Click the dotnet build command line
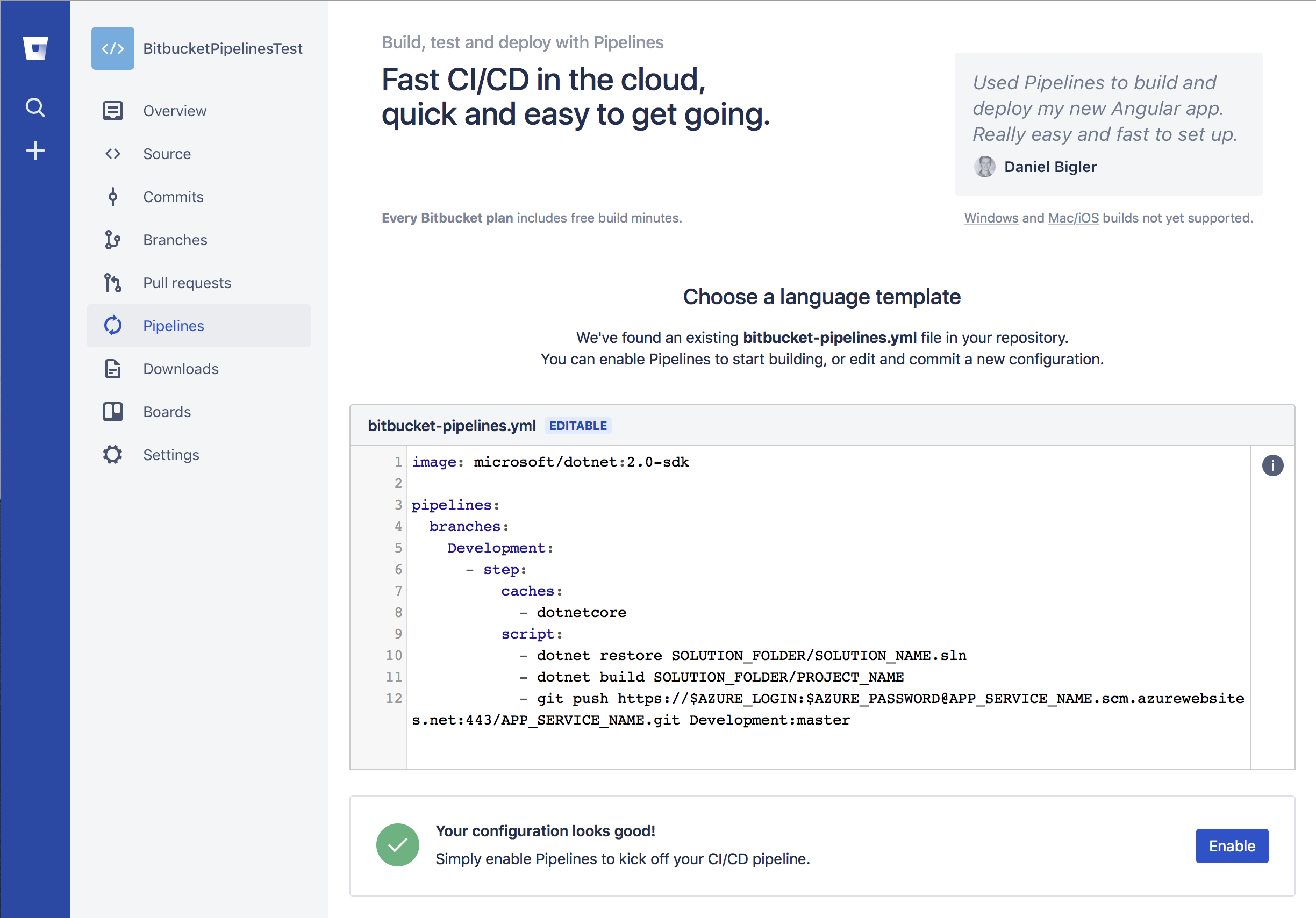The image size is (1316, 918). click(x=711, y=677)
